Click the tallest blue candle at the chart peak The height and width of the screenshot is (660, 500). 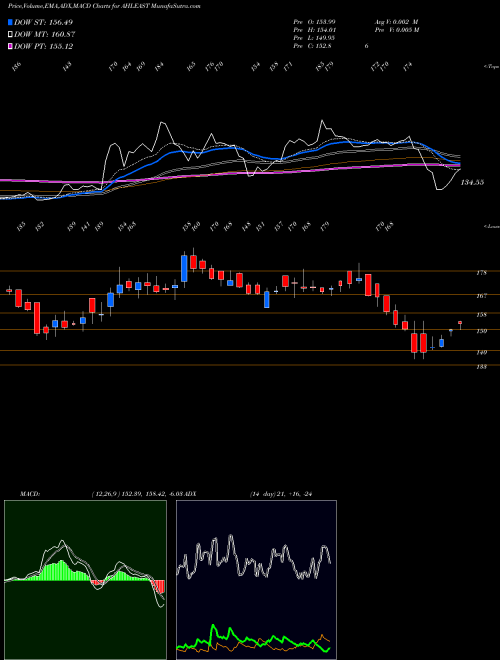coord(184,268)
